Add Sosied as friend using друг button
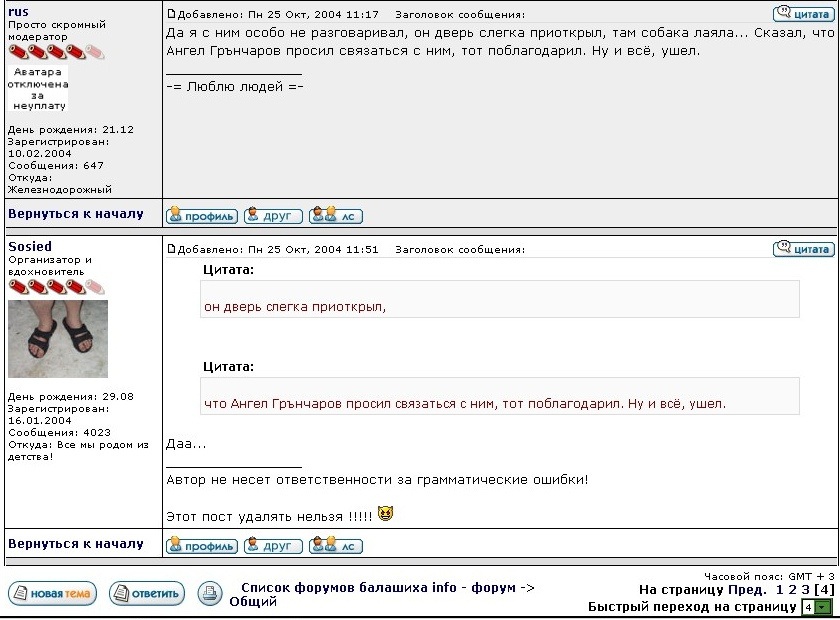840x620 pixels. 273,546
